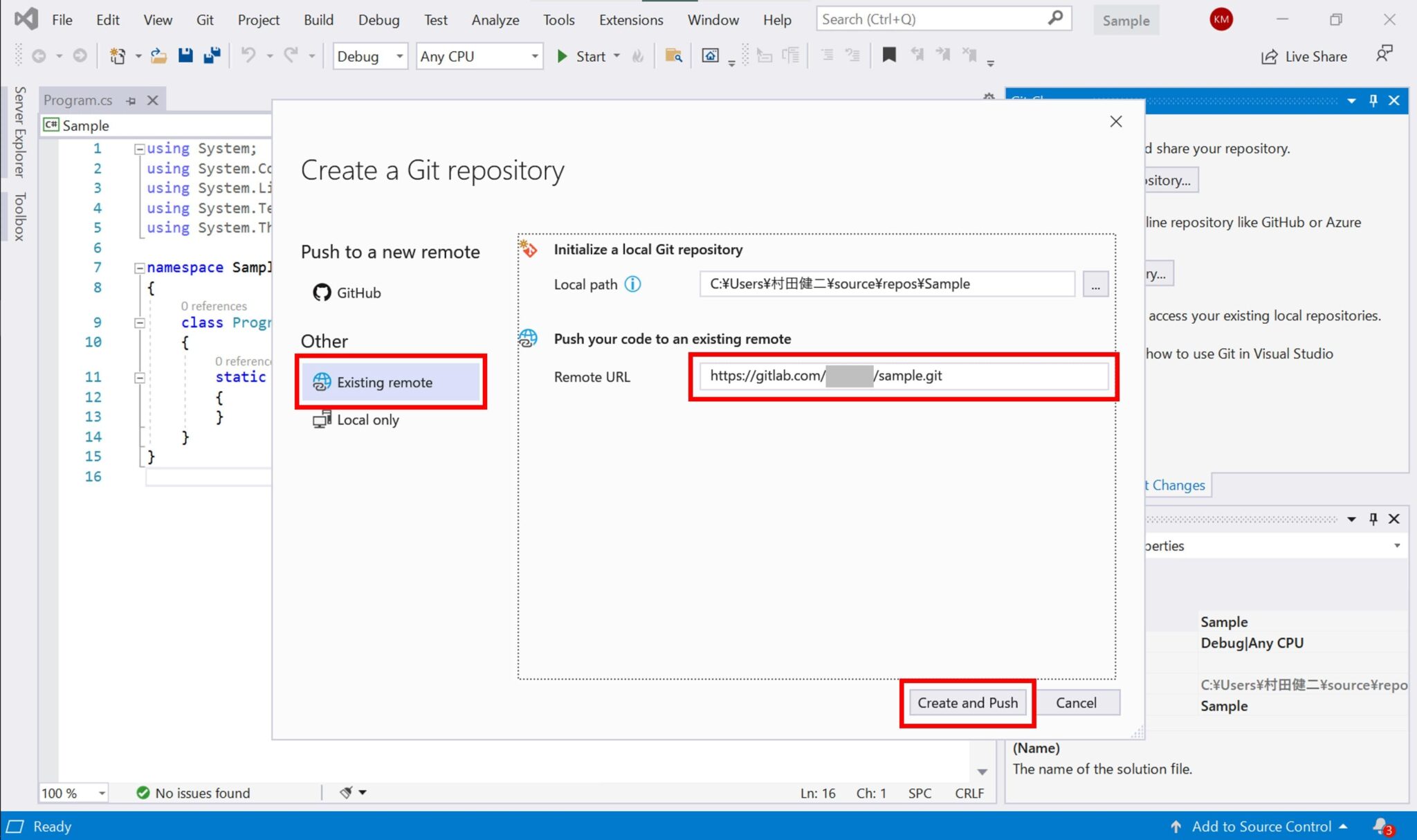Open Find in Files via the search folder icon
The height and width of the screenshot is (840, 1417).
pyautogui.click(x=673, y=56)
